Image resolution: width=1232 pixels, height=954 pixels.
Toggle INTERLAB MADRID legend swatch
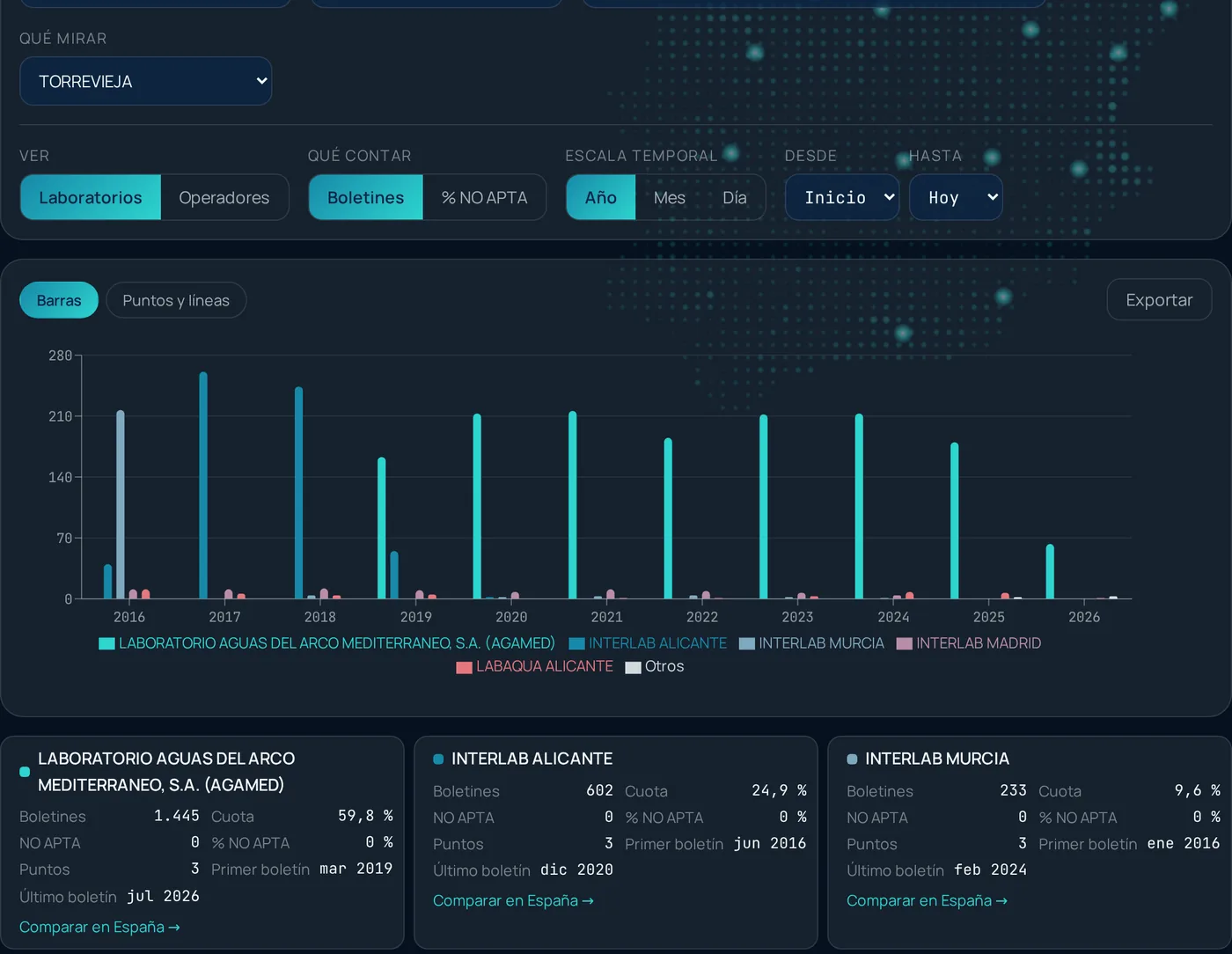click(x=905, y=644)
